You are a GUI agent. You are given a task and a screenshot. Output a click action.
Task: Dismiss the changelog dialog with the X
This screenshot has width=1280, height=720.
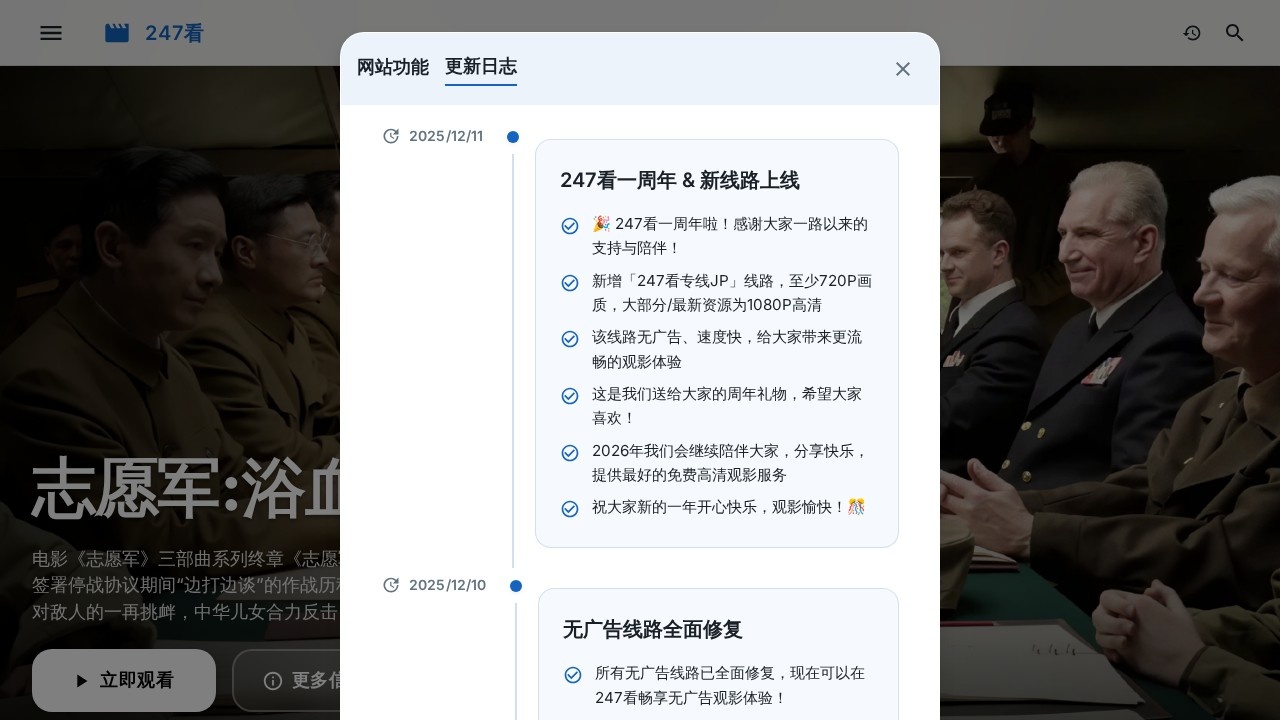tap(903, 69)
